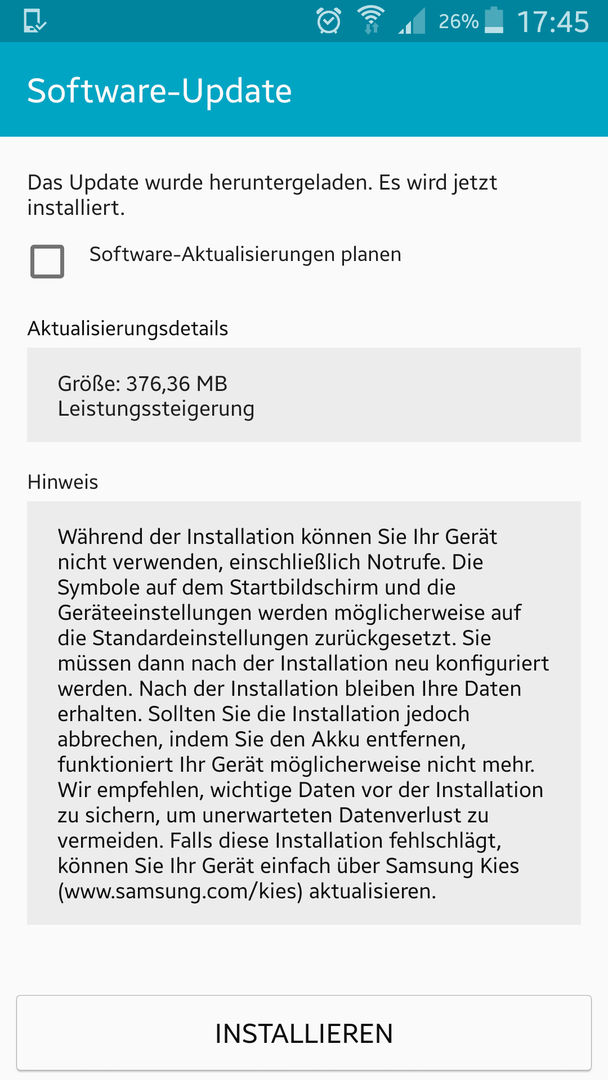Tap the Größe: 376,36 MB line
The width and height of the screenshot is (608, 1080).
pyautogui.click(x=143, y=382)
